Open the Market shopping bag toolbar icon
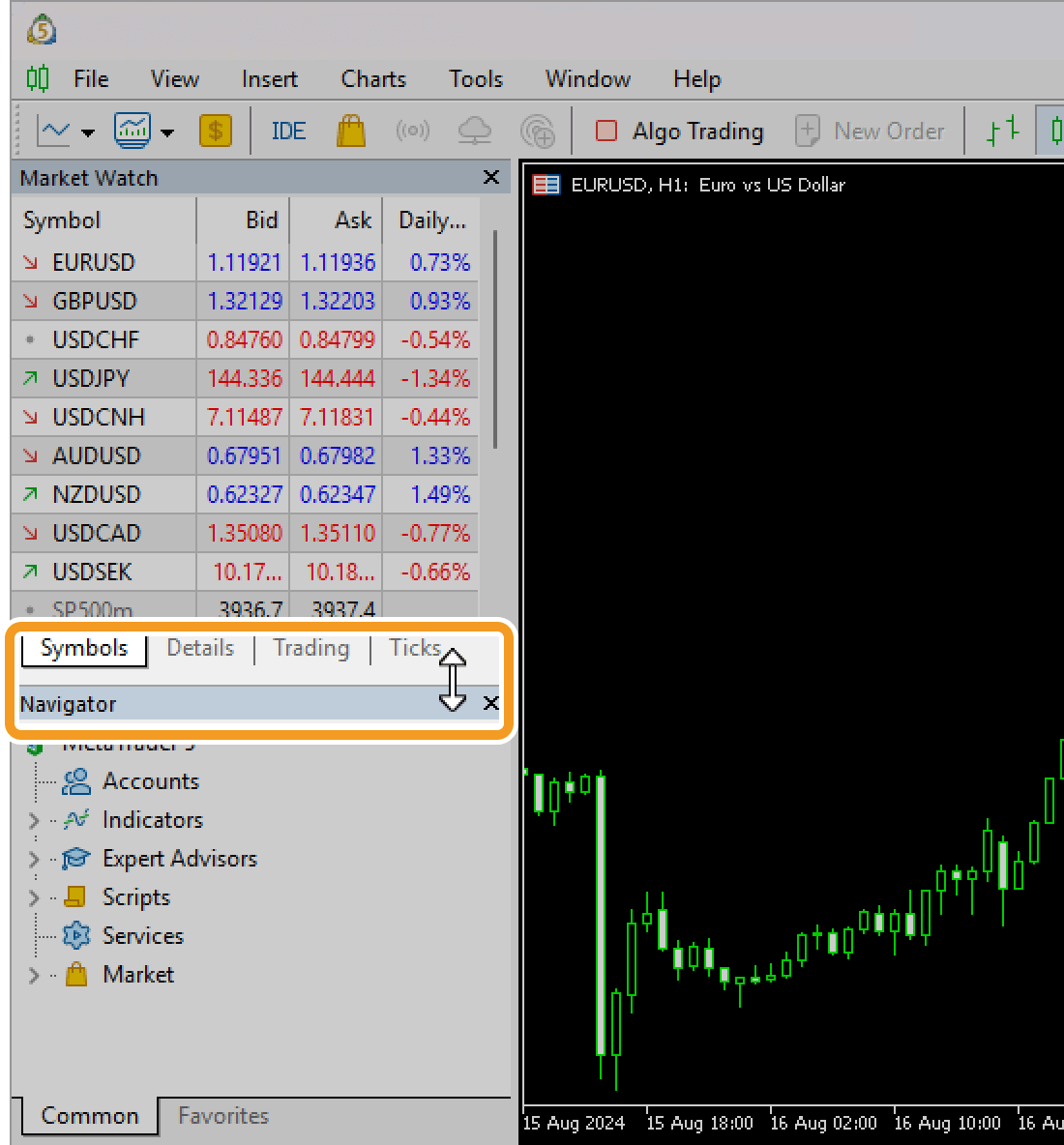The image size is (1064, 1145). pos(351,131)
